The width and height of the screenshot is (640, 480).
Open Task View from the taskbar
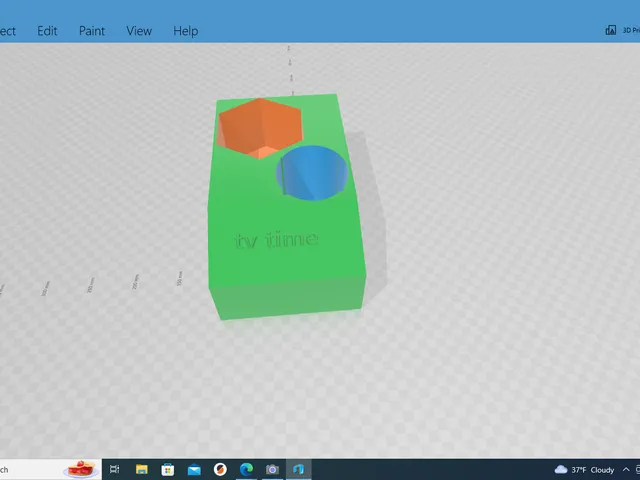click(115, 469)
